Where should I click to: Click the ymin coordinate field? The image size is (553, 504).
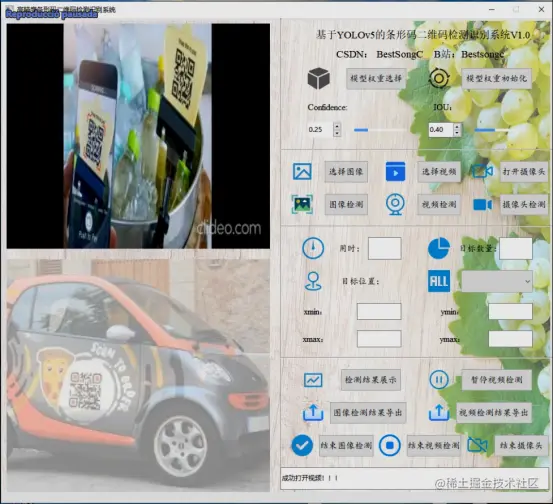pyautogui.click(x=510, y=311)
